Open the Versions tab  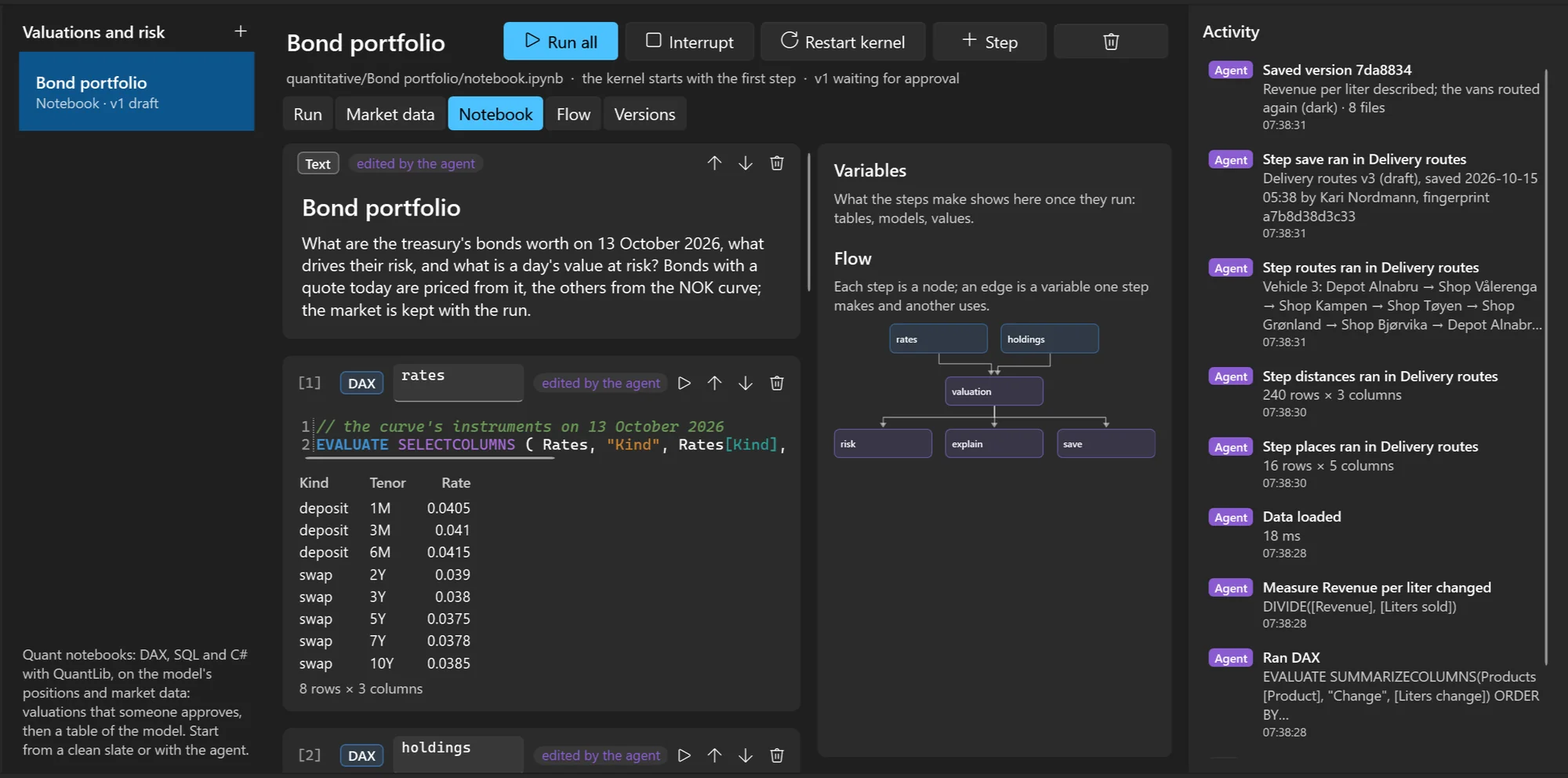644,115
